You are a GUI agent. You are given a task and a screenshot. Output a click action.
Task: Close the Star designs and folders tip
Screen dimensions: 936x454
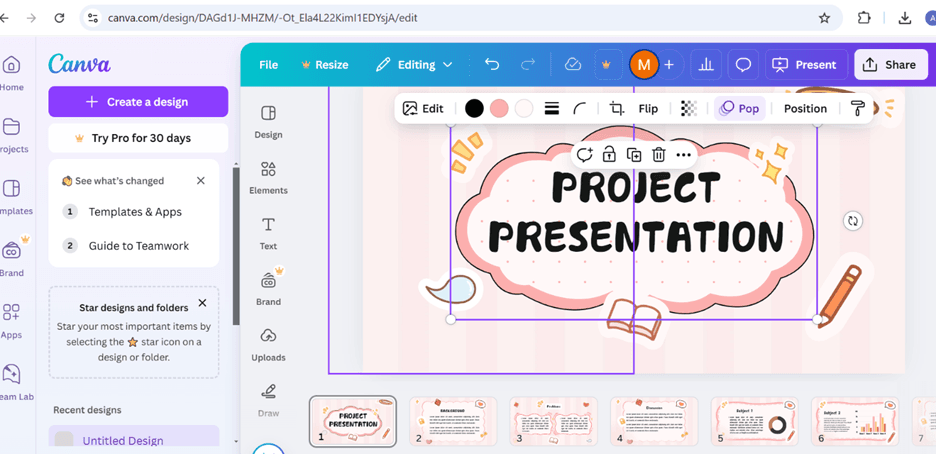pyautogui.click(x=202, y=303)
